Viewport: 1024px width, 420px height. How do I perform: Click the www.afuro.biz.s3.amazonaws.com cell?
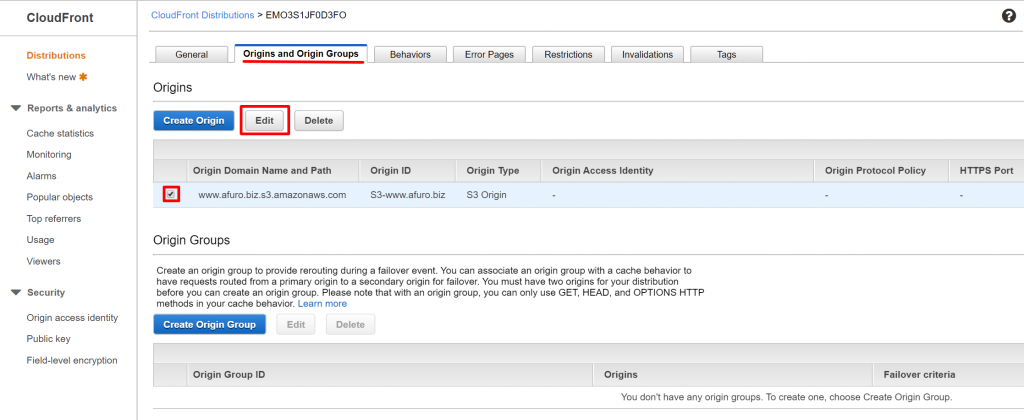click(x=272, y=195)
